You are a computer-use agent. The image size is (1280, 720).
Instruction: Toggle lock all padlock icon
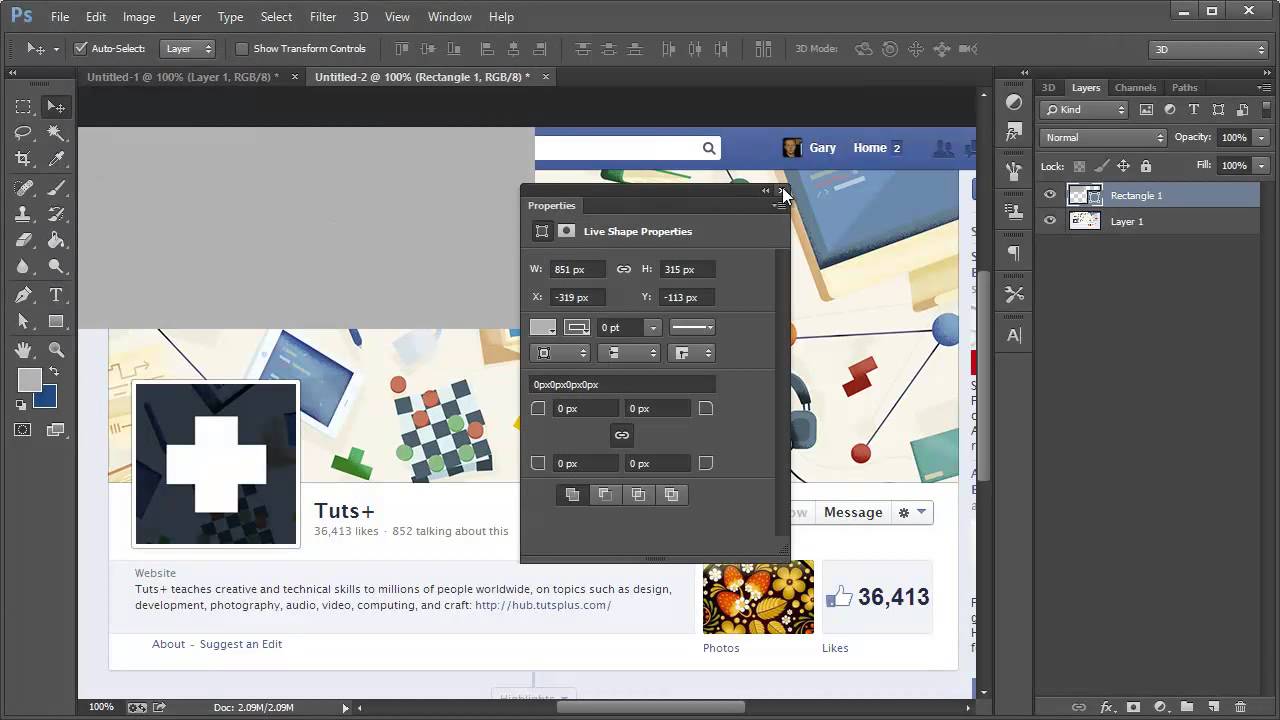click(1146, 166)
